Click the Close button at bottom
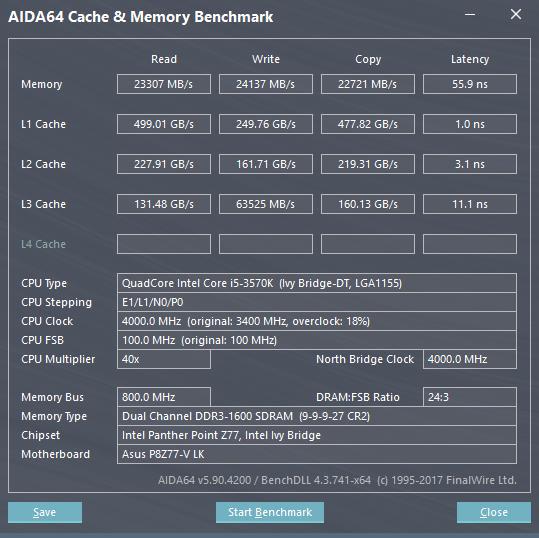 click(494, 512)
